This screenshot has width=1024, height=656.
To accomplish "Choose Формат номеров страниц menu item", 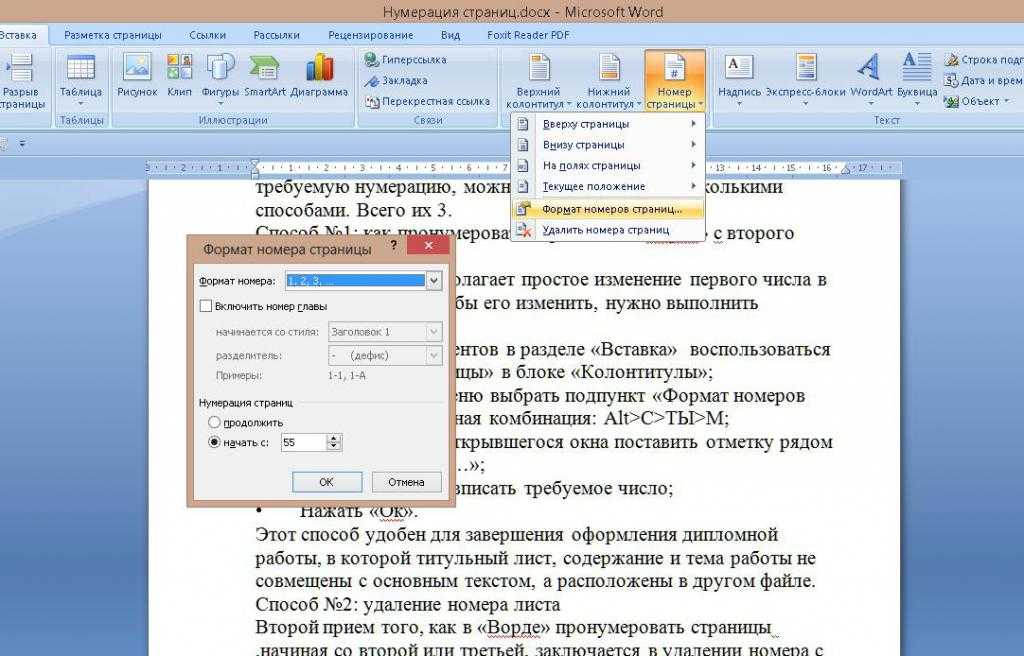I will pos(608,209).
